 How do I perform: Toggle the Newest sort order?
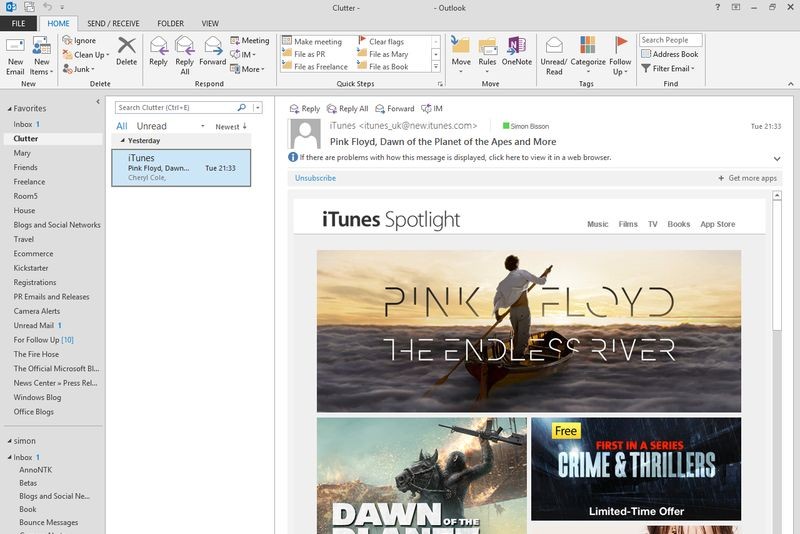coord(230,127)
